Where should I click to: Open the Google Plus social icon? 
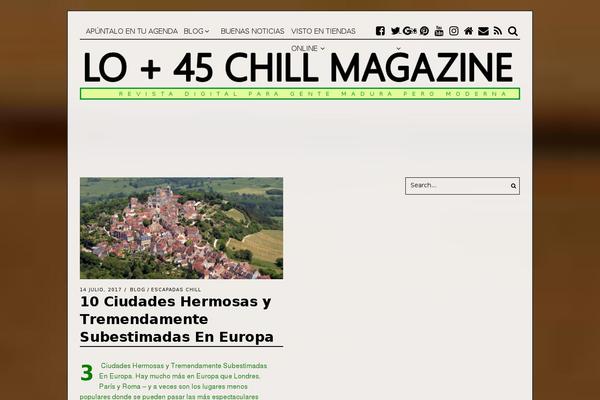[409, 31]
